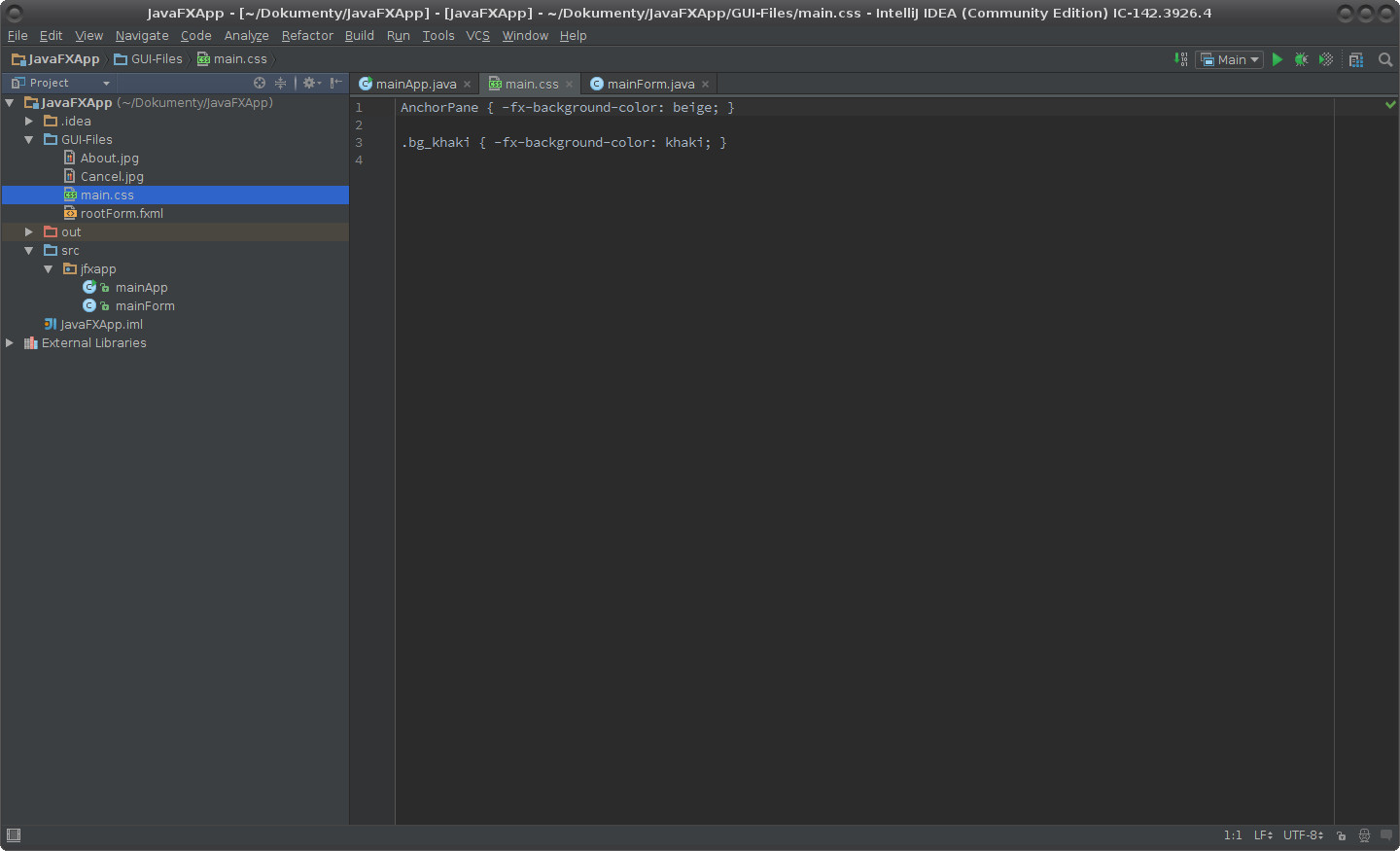
Task: Collapse the jfxapp package
Action: pyautogui.click(x=49, y=268)
